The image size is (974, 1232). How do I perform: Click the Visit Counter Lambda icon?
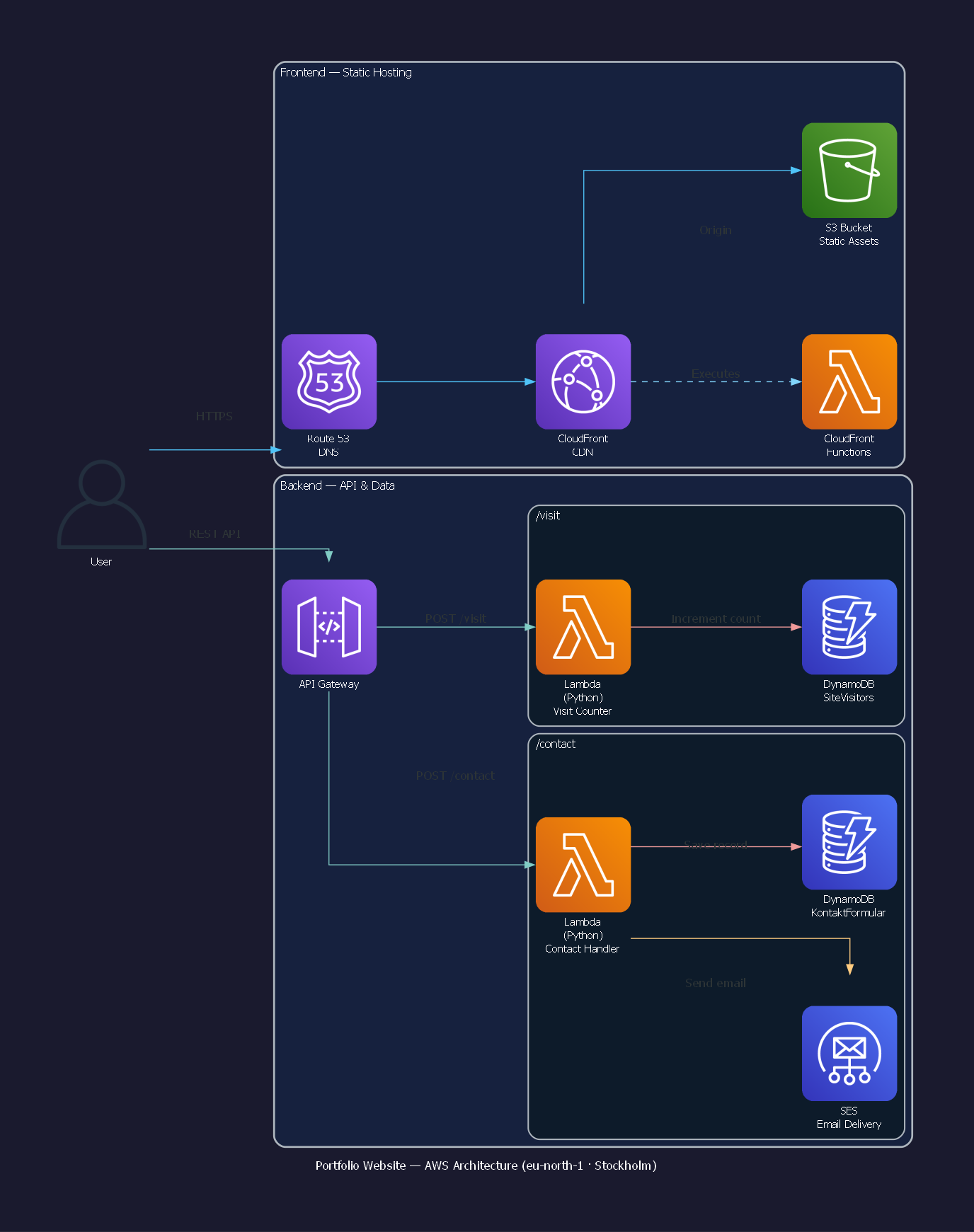pos(583,627)
